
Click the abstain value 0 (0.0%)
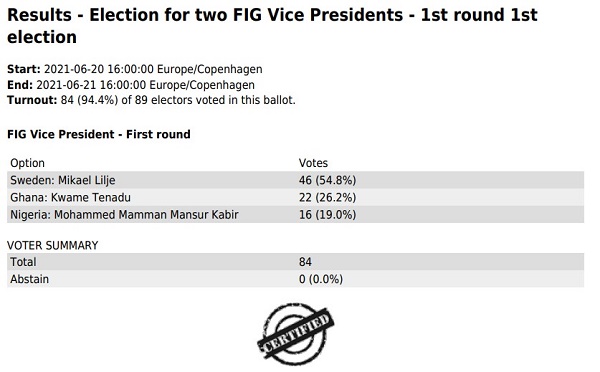pos(321,279)
